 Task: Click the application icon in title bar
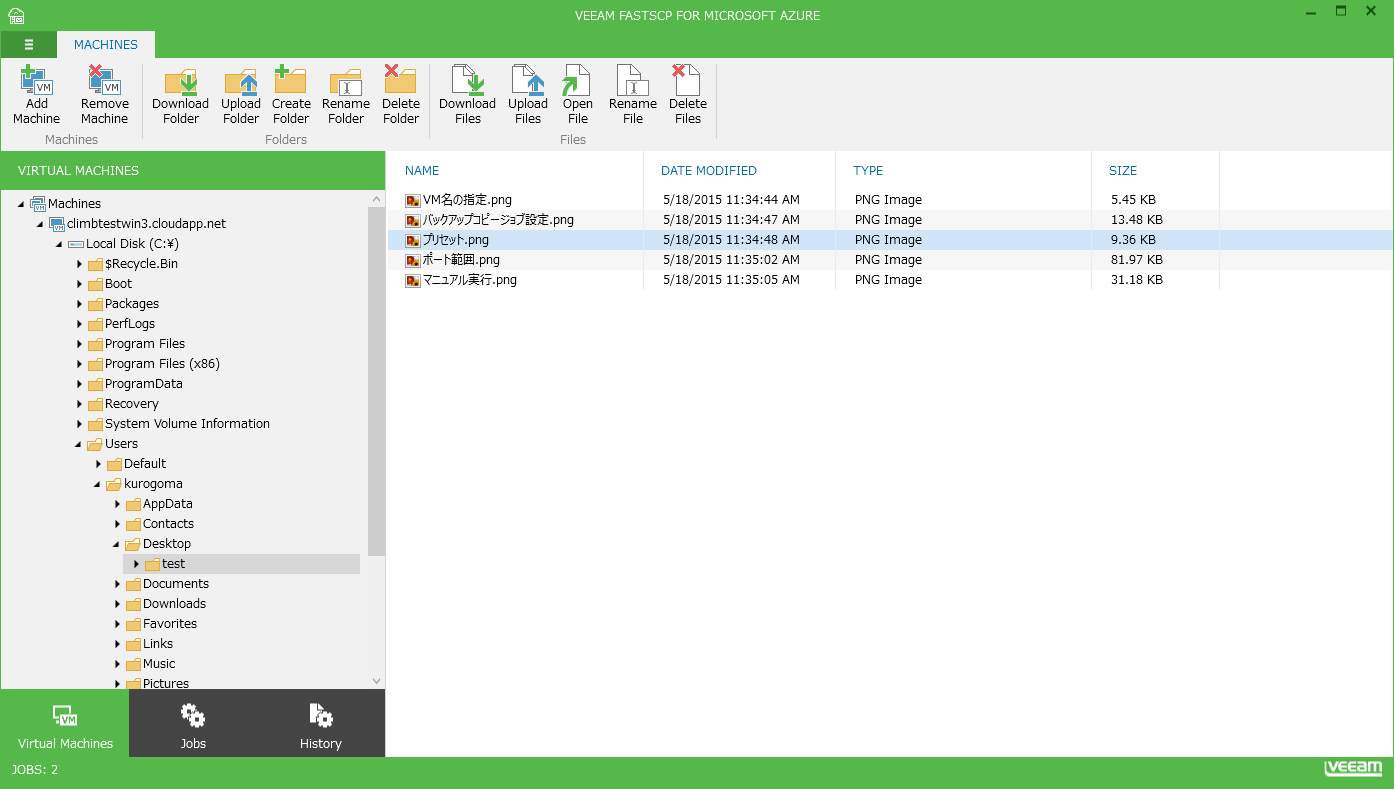[x=16, y=15]
